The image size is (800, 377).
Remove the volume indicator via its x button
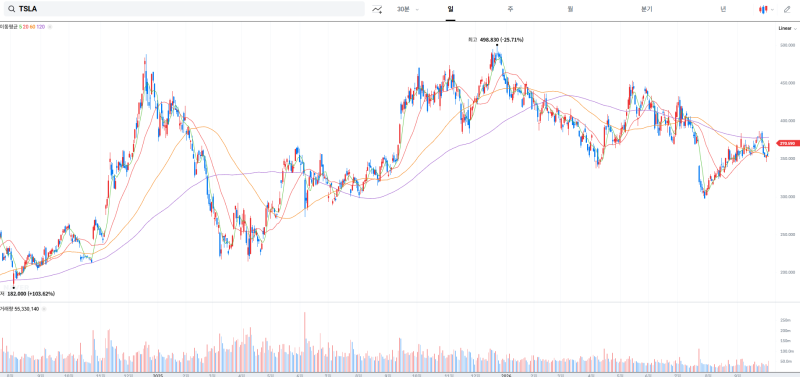43,309
